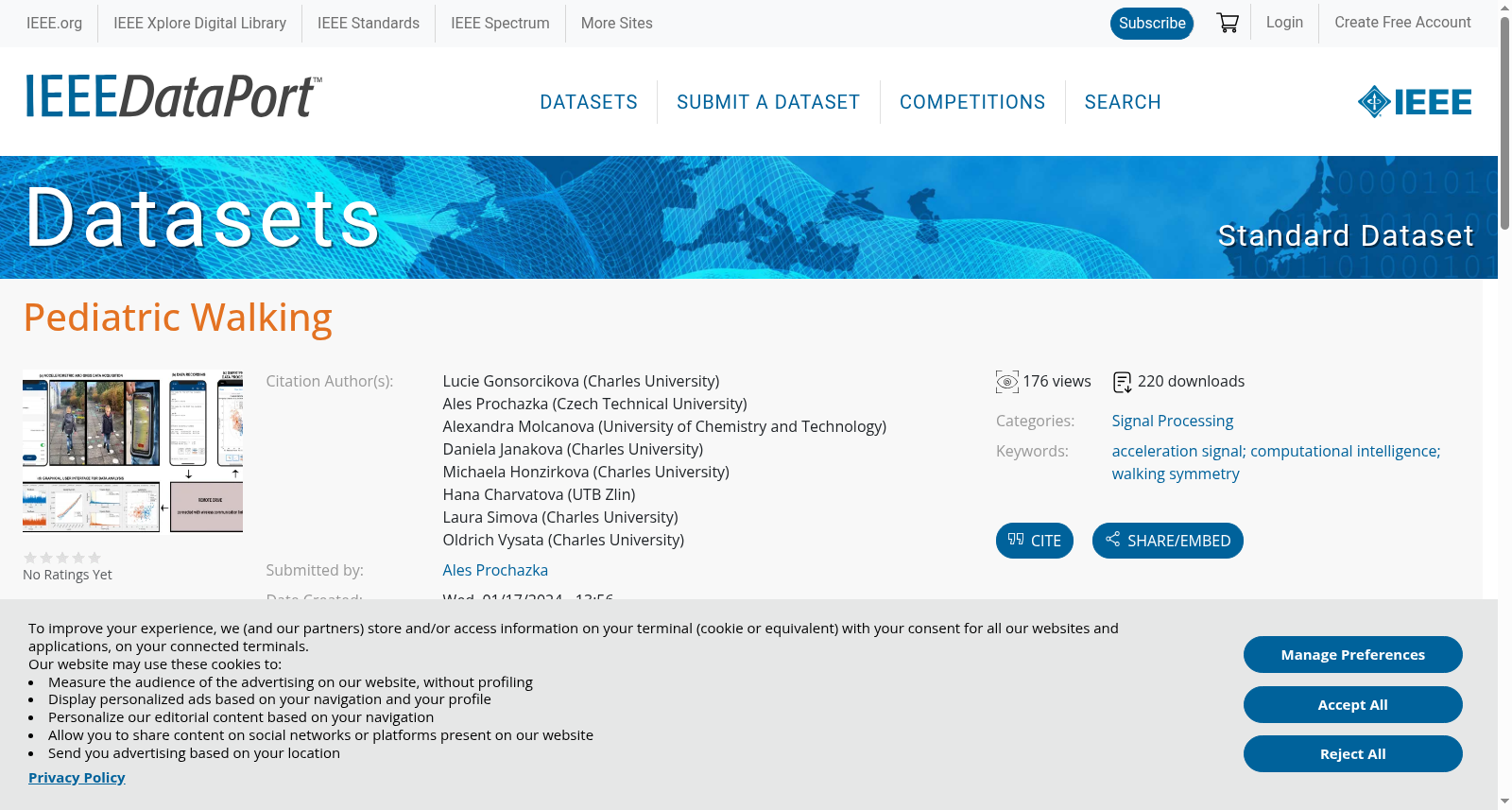The image size is (1512, 810).
Task: Click the CITE button
Action: tap(1035, 541)
